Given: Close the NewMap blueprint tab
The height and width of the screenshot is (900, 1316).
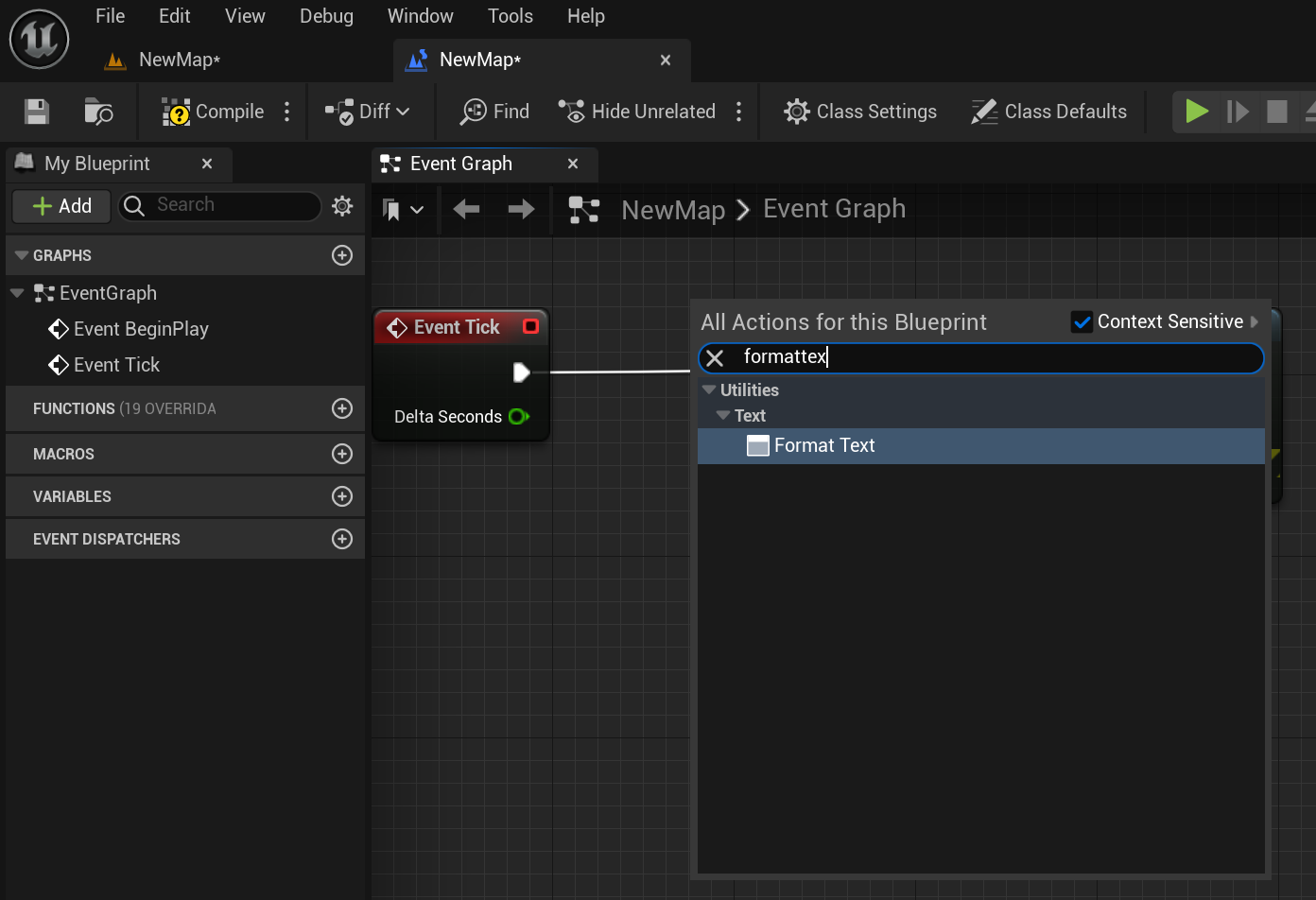Looking at the screenshot, I should tap(666, 60).
